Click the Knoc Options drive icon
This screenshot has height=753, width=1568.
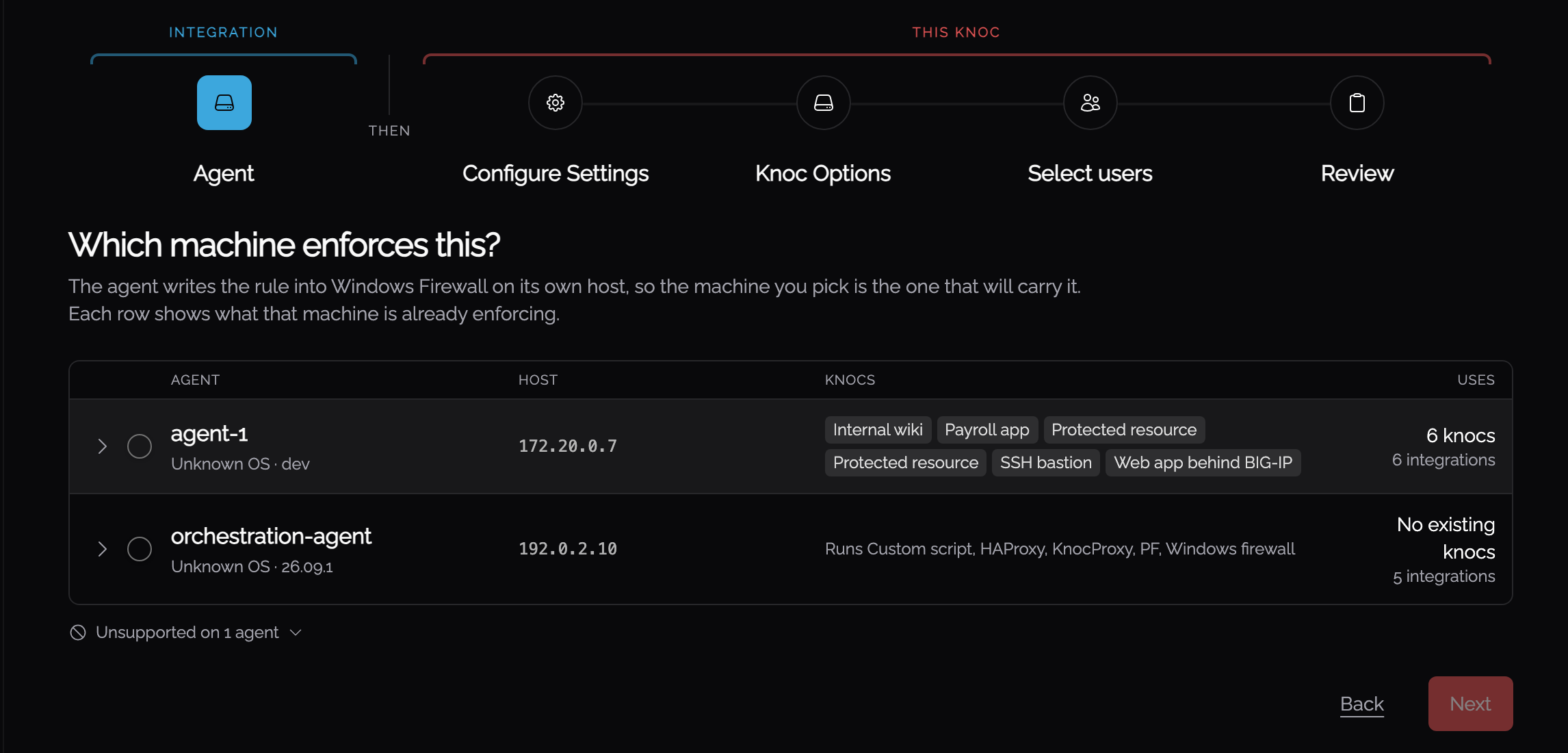coord(824,103)
